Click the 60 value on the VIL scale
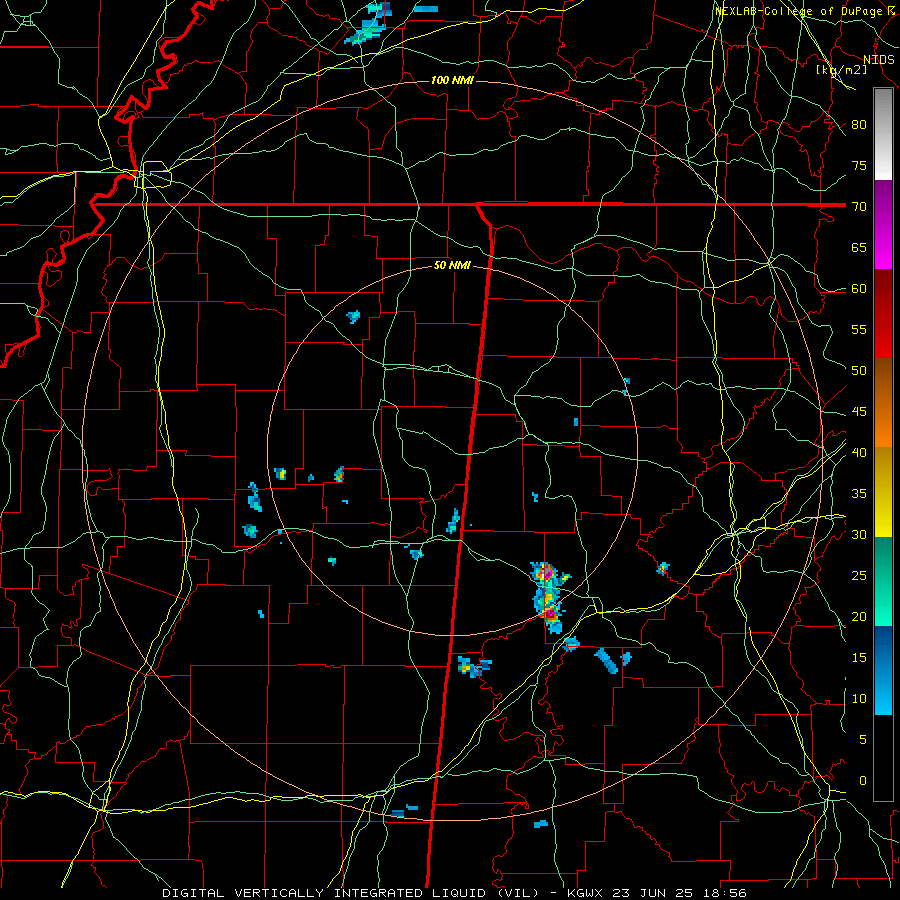 859,288
